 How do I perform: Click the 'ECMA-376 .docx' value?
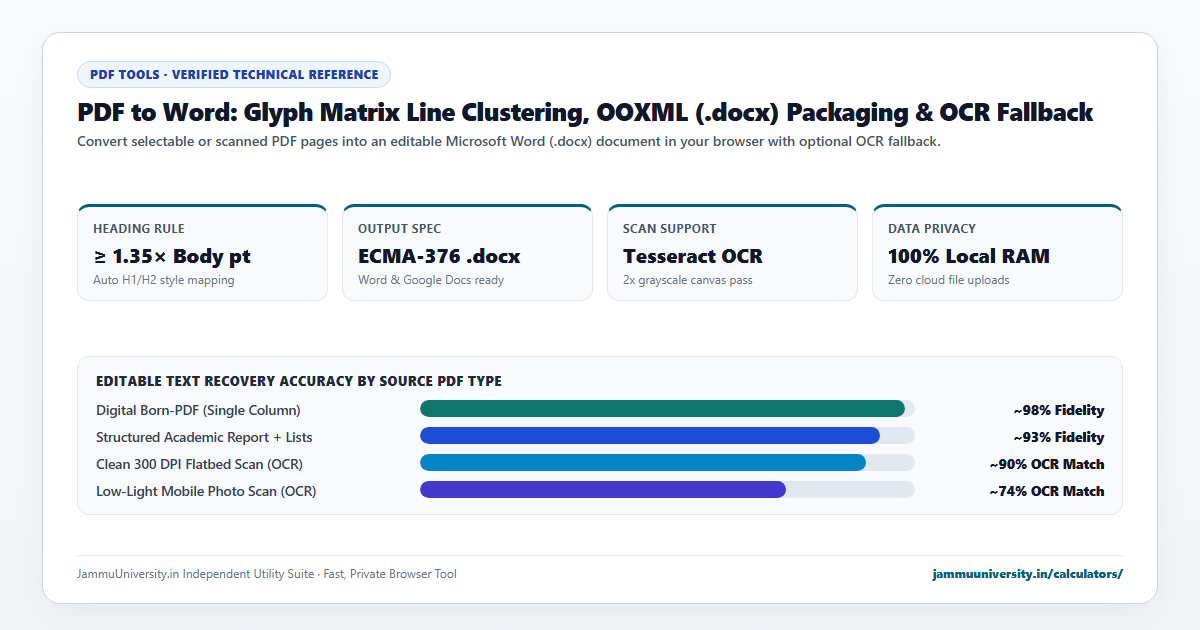coord(439,256)
